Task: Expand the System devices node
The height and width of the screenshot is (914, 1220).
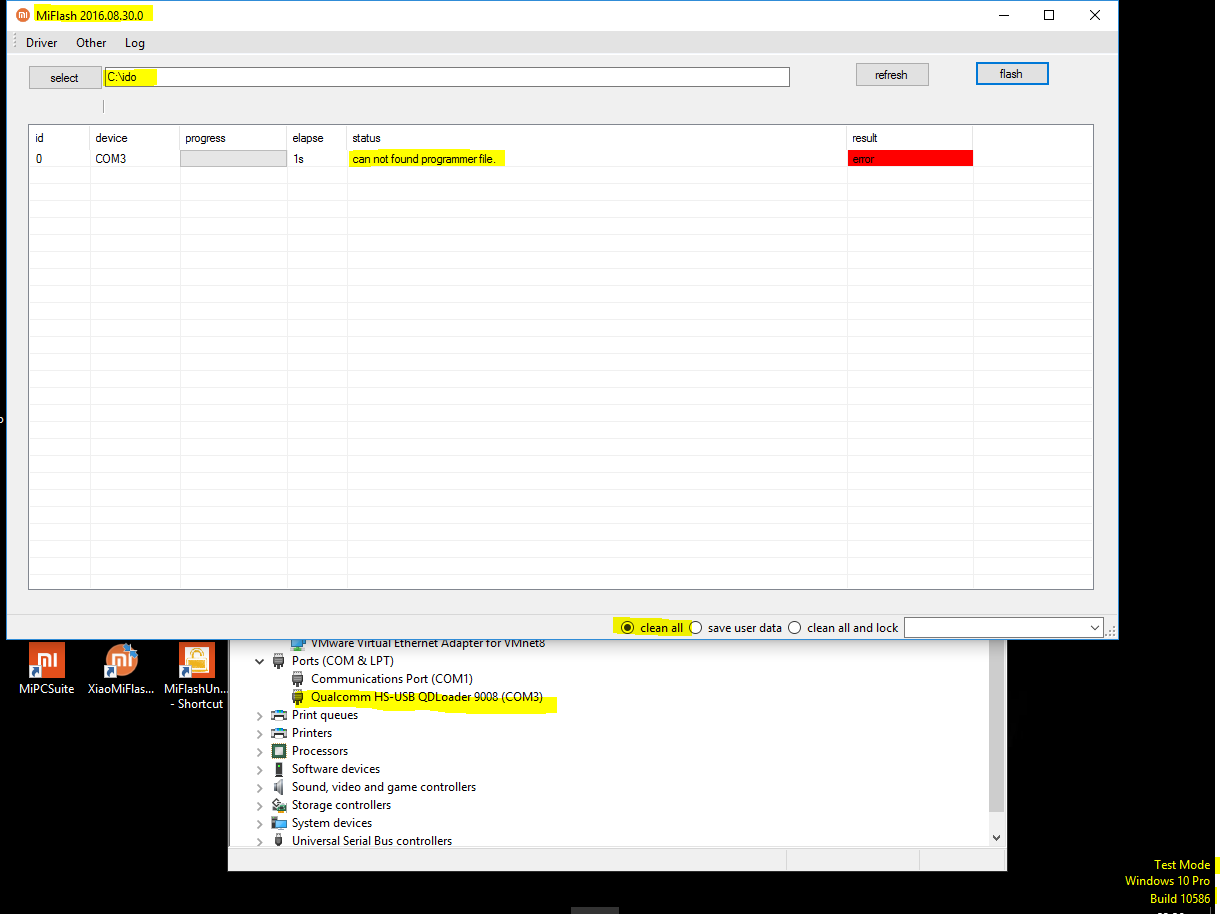Action: point(260,823)
